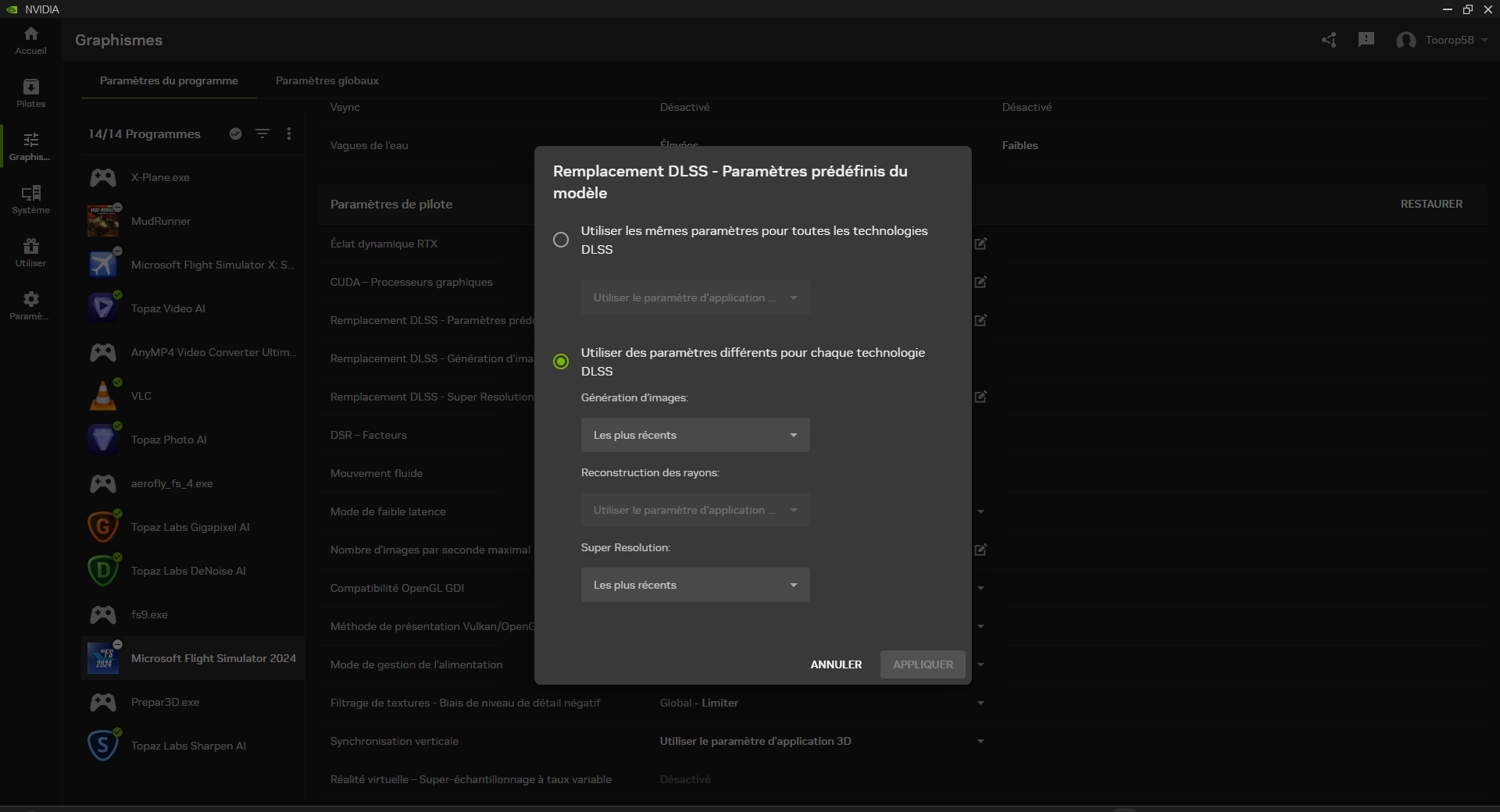Switch to Paramètres du programme tab

tap(169, 80)
